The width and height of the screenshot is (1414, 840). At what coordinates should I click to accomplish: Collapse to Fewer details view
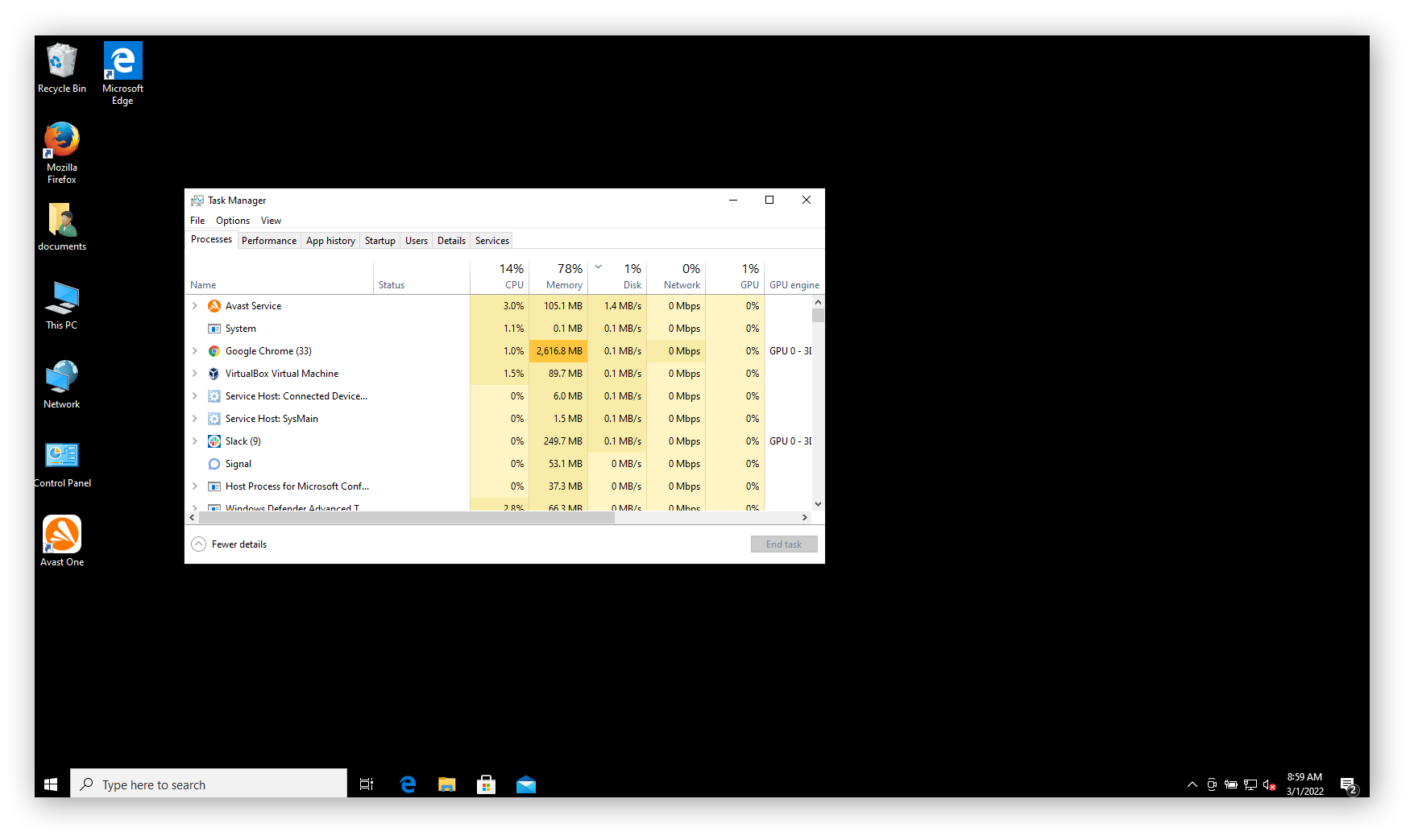[229, 544]
